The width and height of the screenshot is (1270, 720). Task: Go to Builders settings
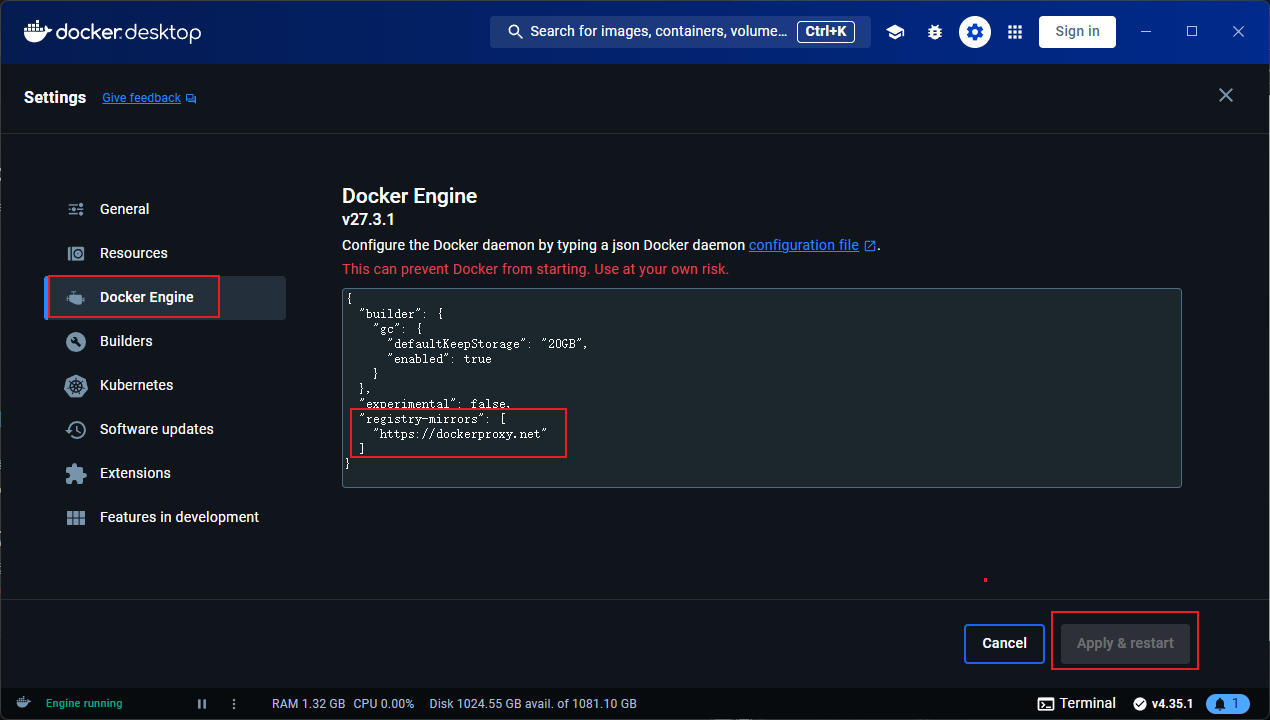coord(126,341)
